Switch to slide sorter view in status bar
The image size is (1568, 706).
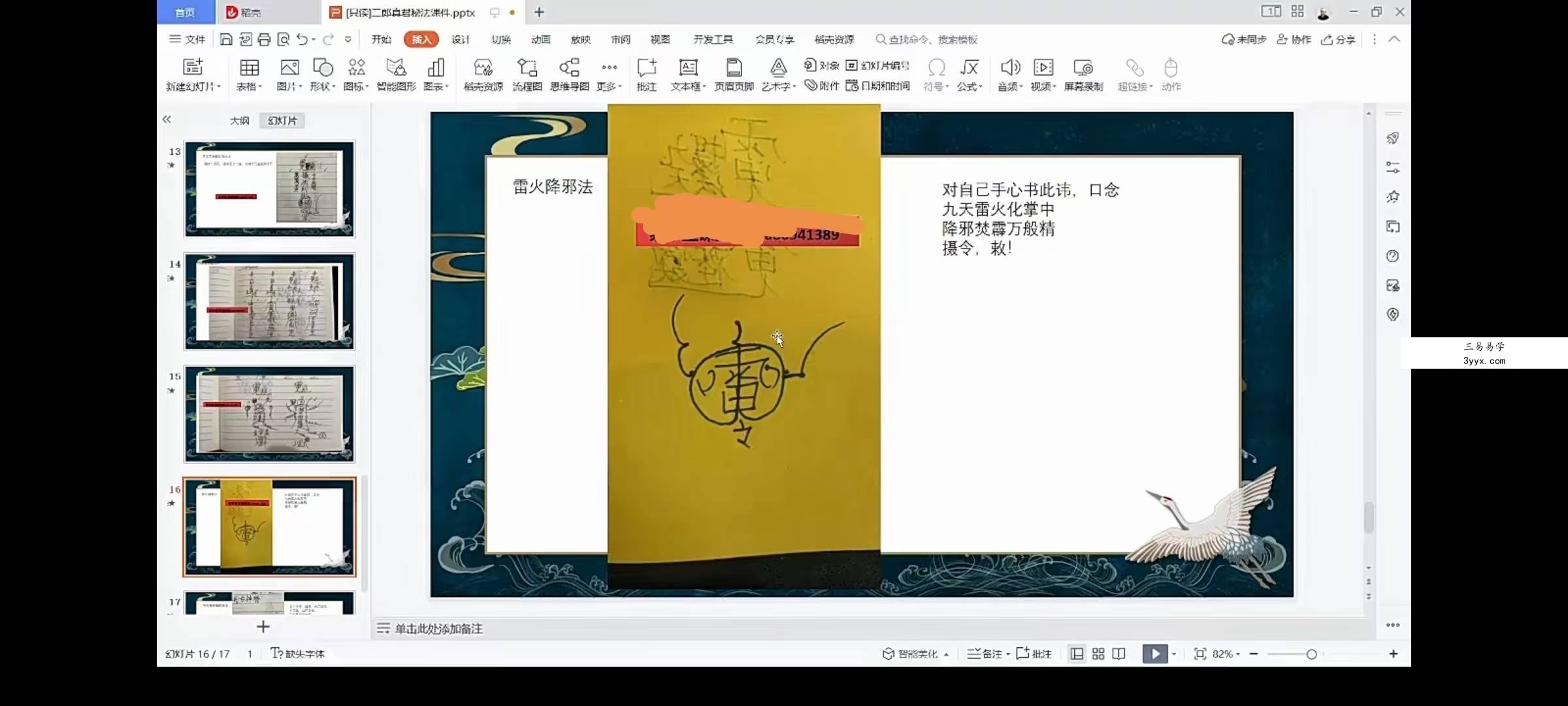pyautogui.click(x=1098, y=654)
